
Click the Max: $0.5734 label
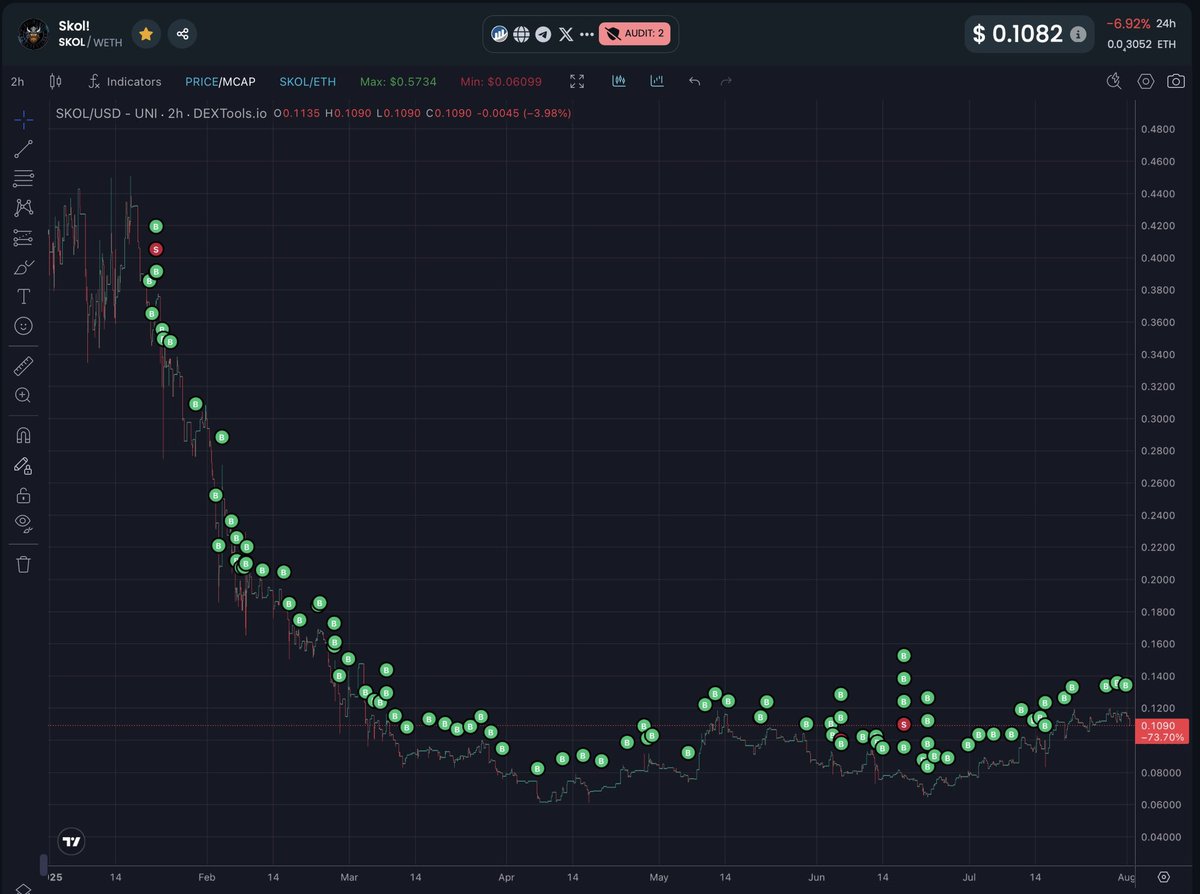click(398, 82)
